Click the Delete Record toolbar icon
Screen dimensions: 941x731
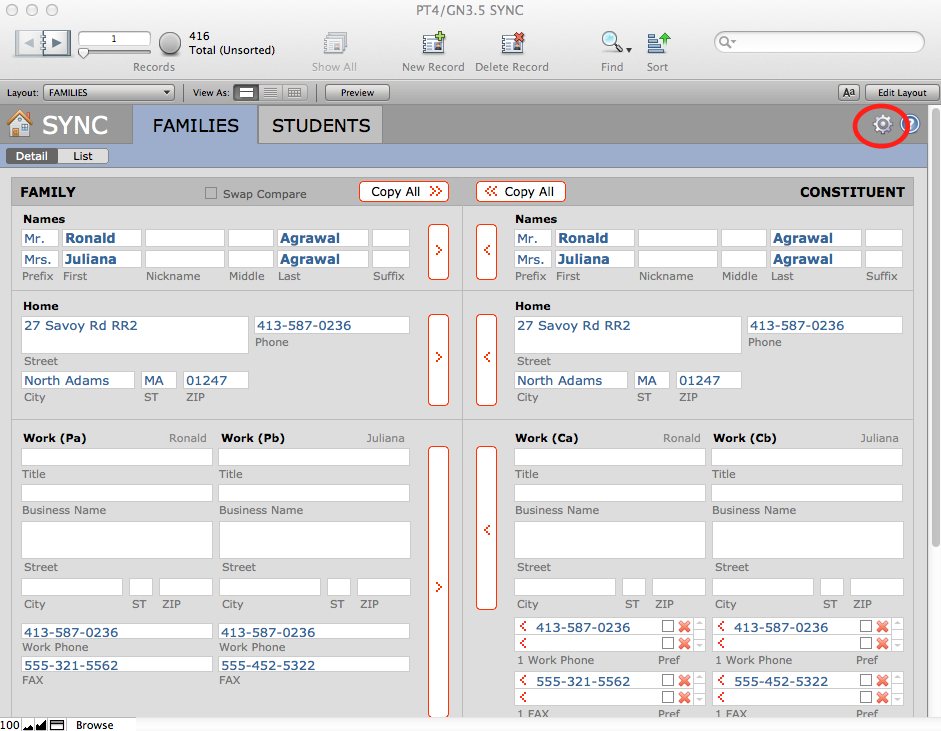click(512, 44)
